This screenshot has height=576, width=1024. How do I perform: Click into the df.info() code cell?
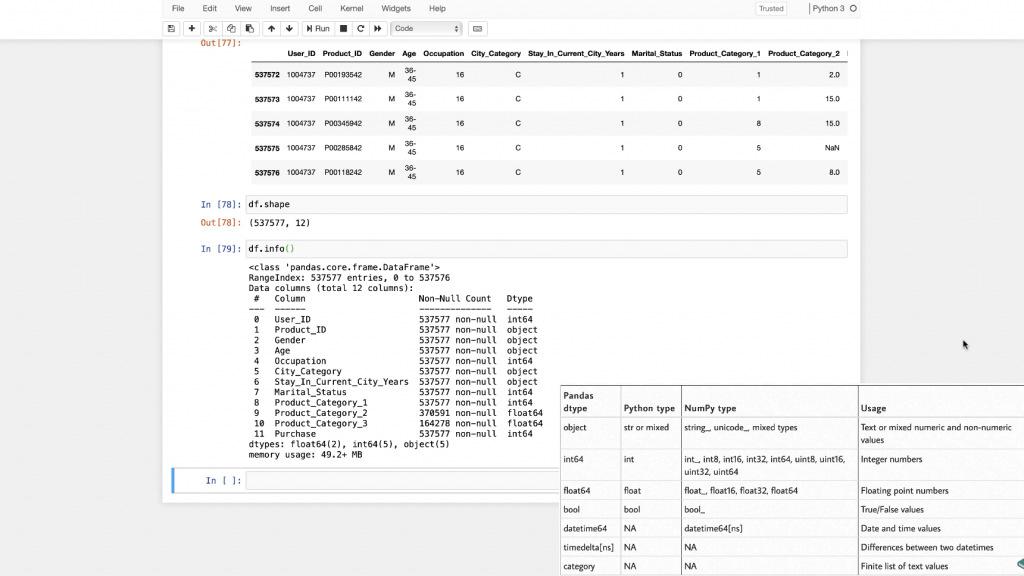click(546, 249)
